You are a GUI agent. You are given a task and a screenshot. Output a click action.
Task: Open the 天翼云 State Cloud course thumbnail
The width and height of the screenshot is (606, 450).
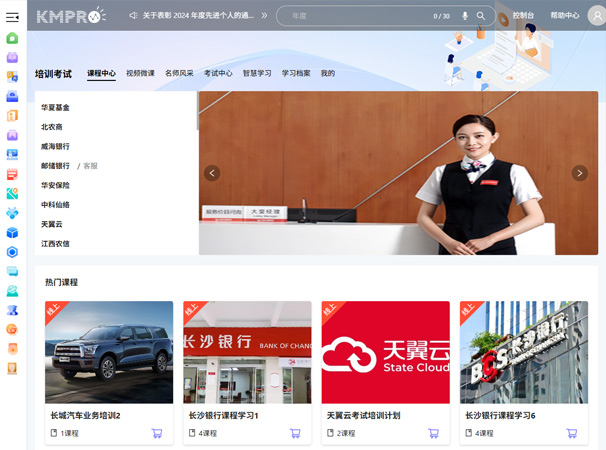(385, 352)
